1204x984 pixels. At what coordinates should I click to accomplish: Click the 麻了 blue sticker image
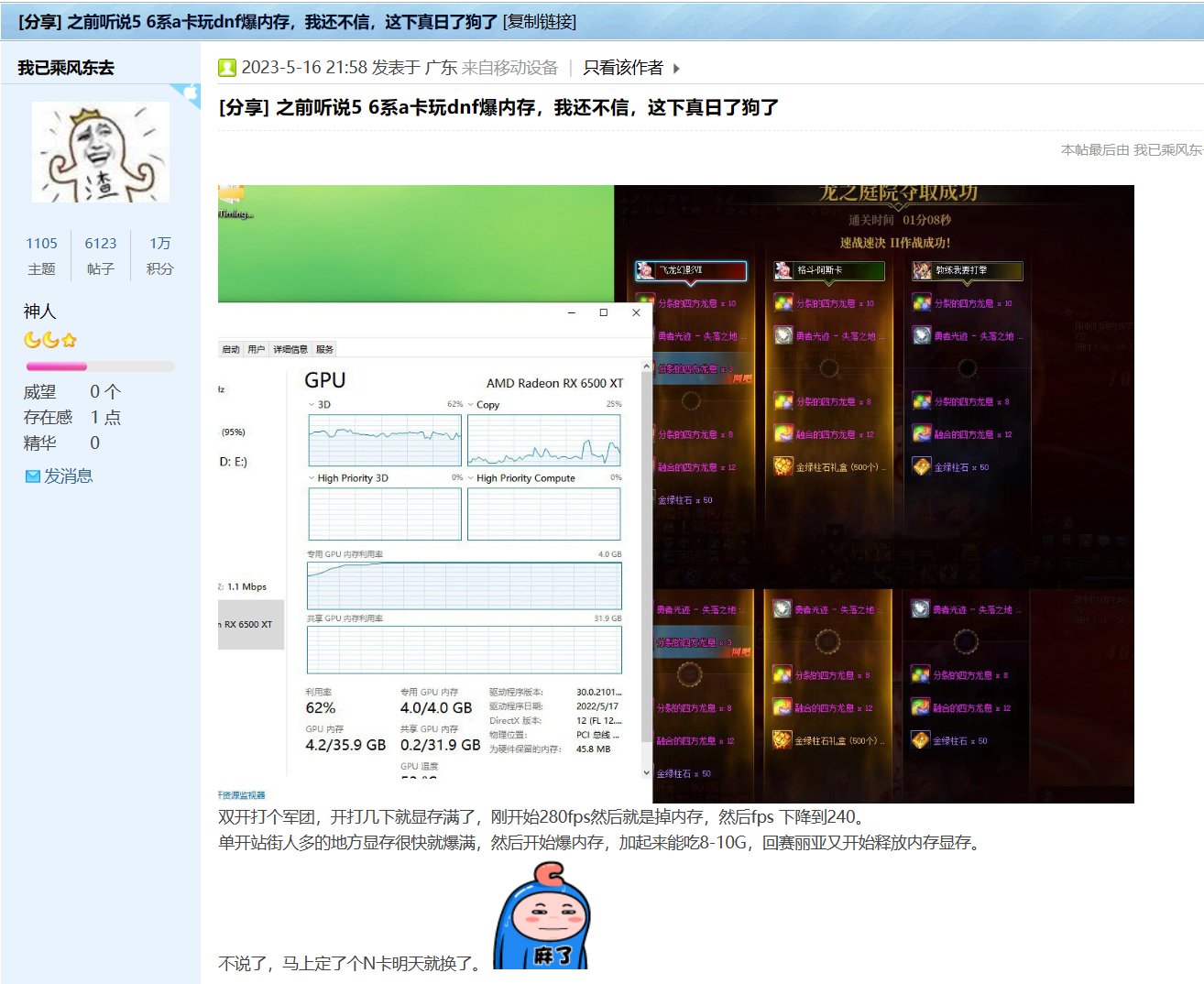(541, 915)
